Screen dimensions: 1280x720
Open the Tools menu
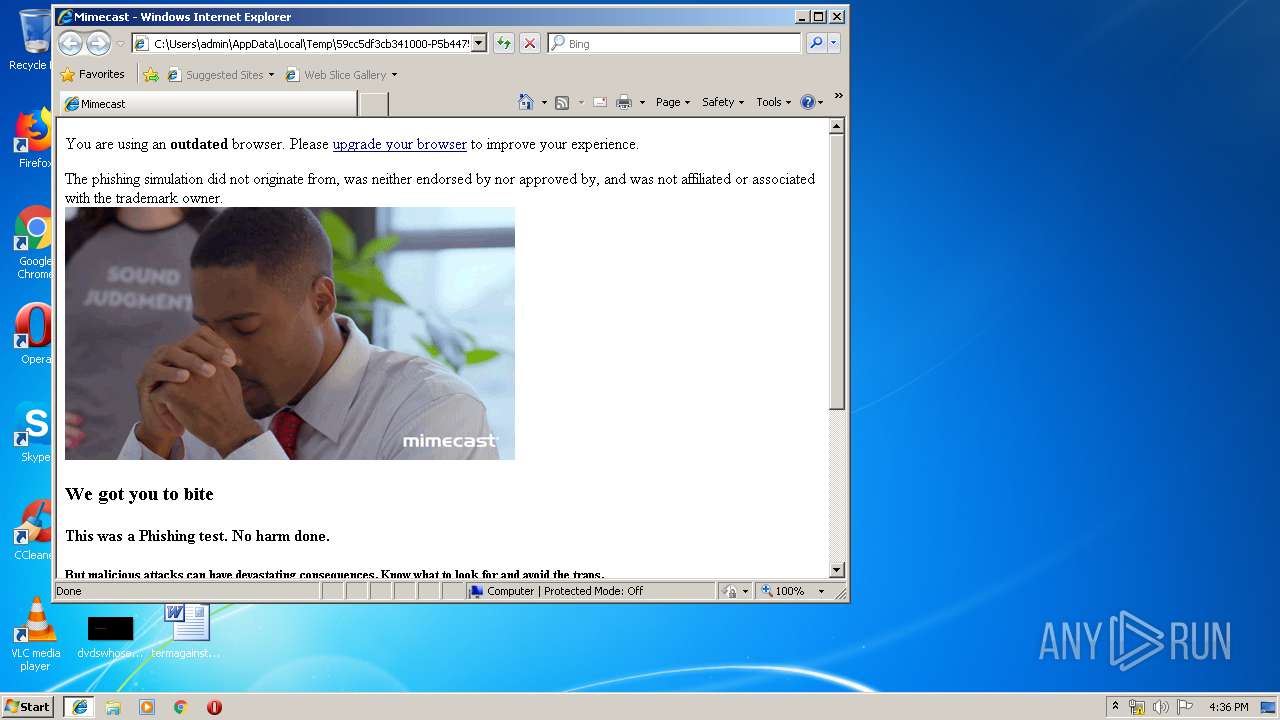774,102
